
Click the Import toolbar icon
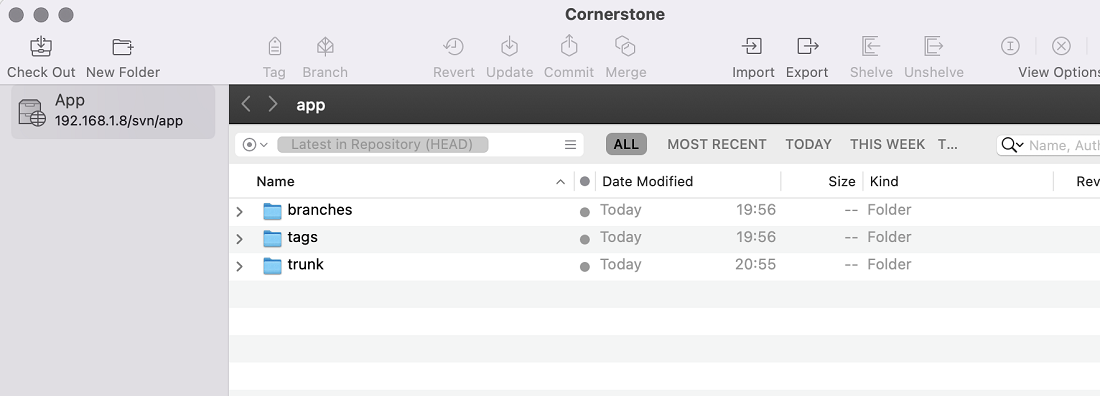[x=752, y=47]
